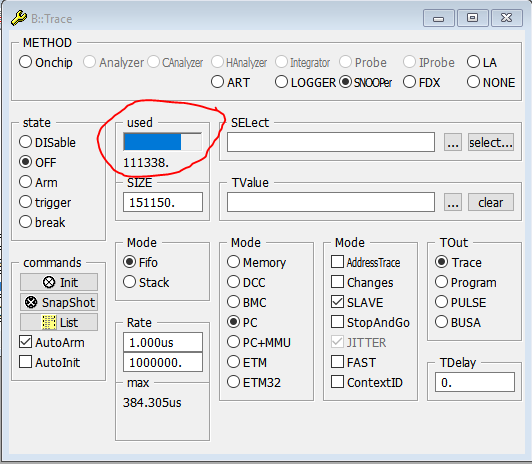Uncheck the SLAVE mode option
The image size is (532, 464).
point(337,302)
